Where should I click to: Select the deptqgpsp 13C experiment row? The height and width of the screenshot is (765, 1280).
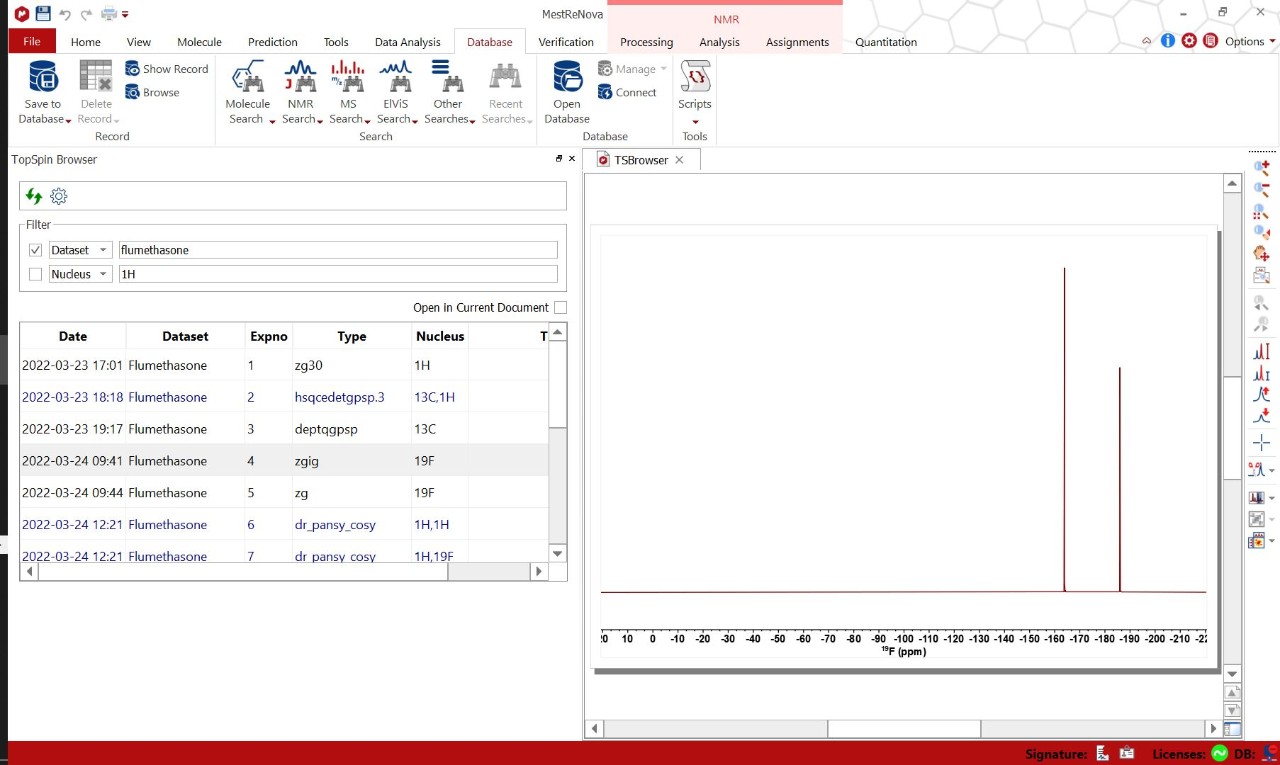[x=284, y=429]
